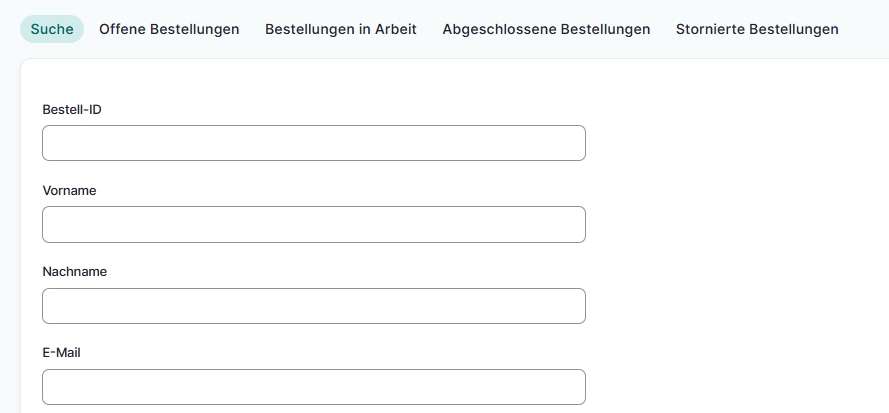This screenshot has height=413, width=889.
Task: Activate the highlighted Suche search tab
Action: tap(52, 29)
